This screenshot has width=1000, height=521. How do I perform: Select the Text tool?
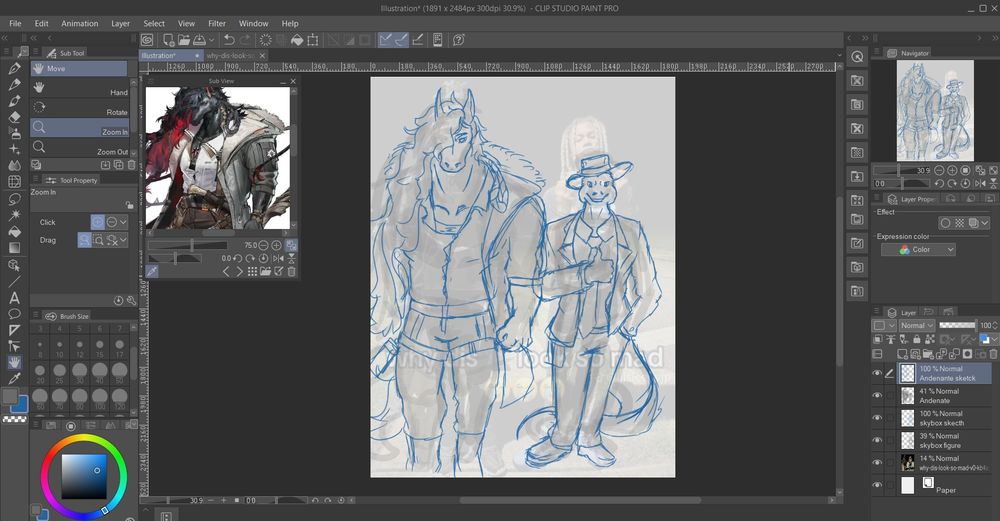tap(15, 297)
